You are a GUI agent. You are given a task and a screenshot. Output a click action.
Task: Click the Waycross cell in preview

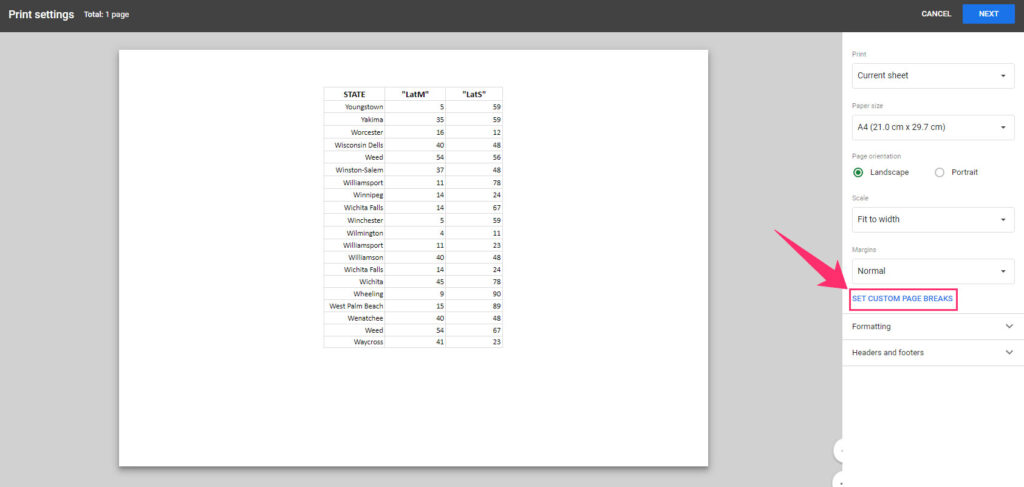[354, 342]
